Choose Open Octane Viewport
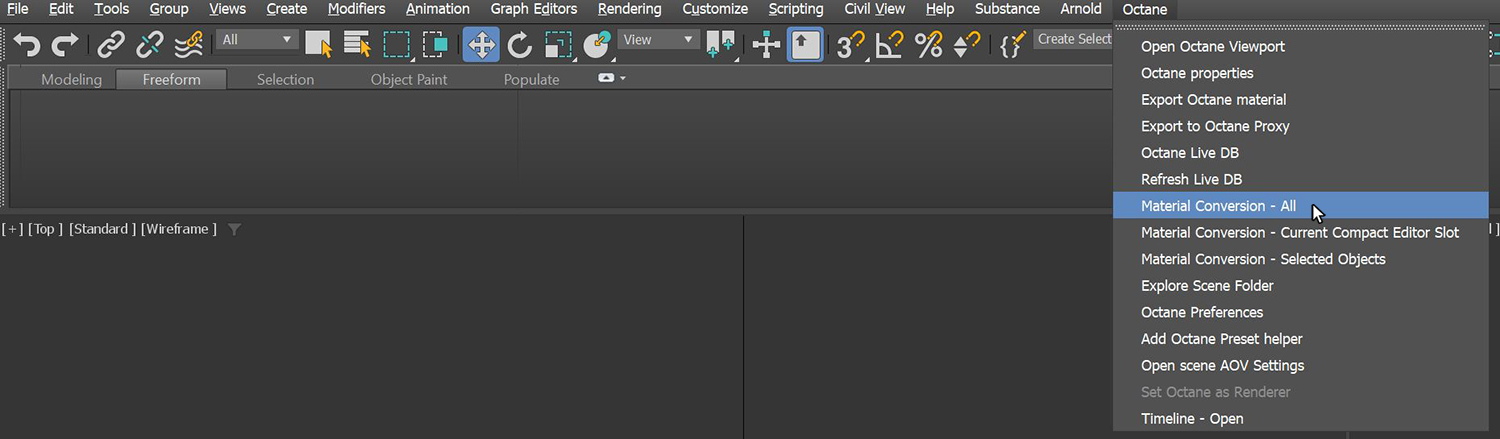This screenshot has height=439, width=1500. 1301,47
